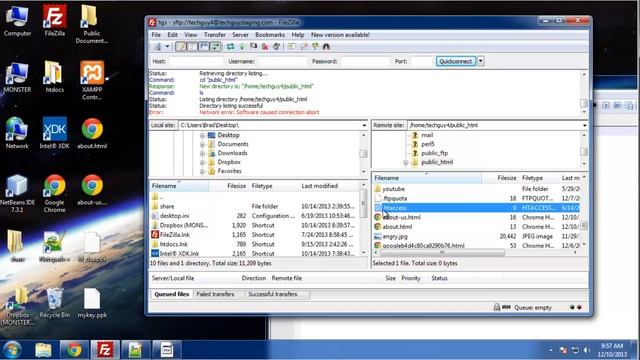Switch to the Failed transfers tab
This screenshot has height=360, width=640.
pyautogui.click(x=216, y=294)
